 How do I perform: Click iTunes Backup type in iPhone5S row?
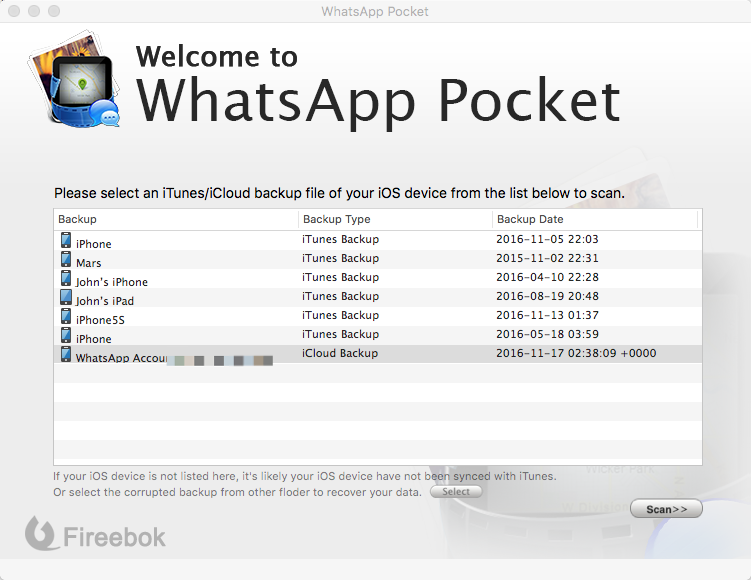pyautogui.click(x=341, y=315)
